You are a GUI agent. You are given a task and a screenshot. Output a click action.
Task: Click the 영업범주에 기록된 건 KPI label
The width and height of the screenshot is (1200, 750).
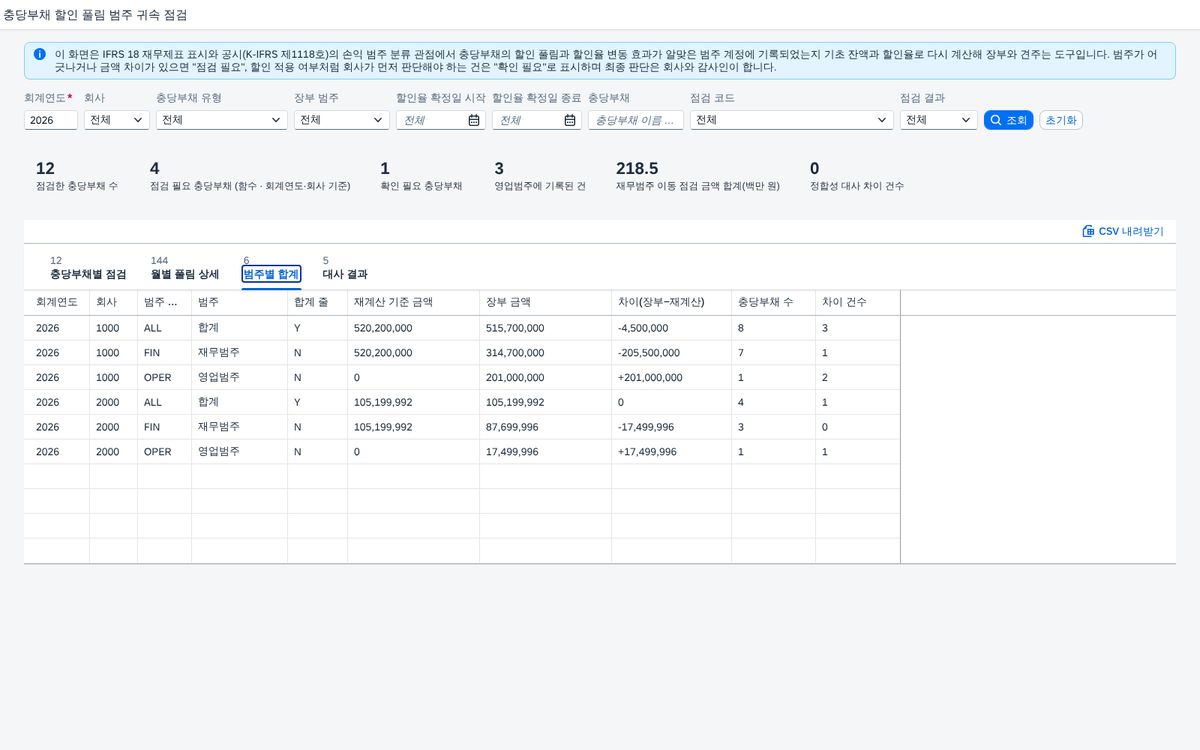pyautogui.click(x=540, y=186)
